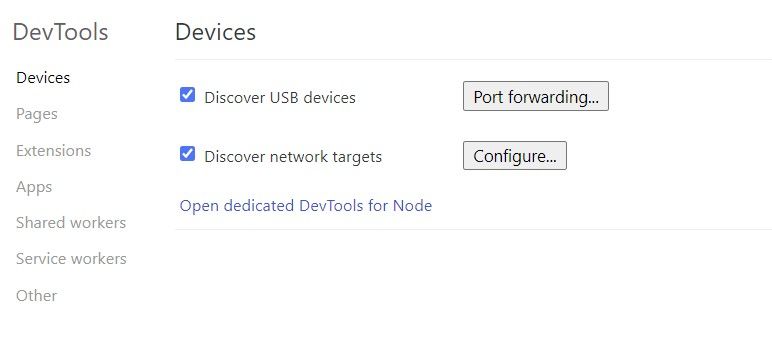The image size is (772, 363).
Task: Select the Other sidebar entry
Action: point(36,296)
